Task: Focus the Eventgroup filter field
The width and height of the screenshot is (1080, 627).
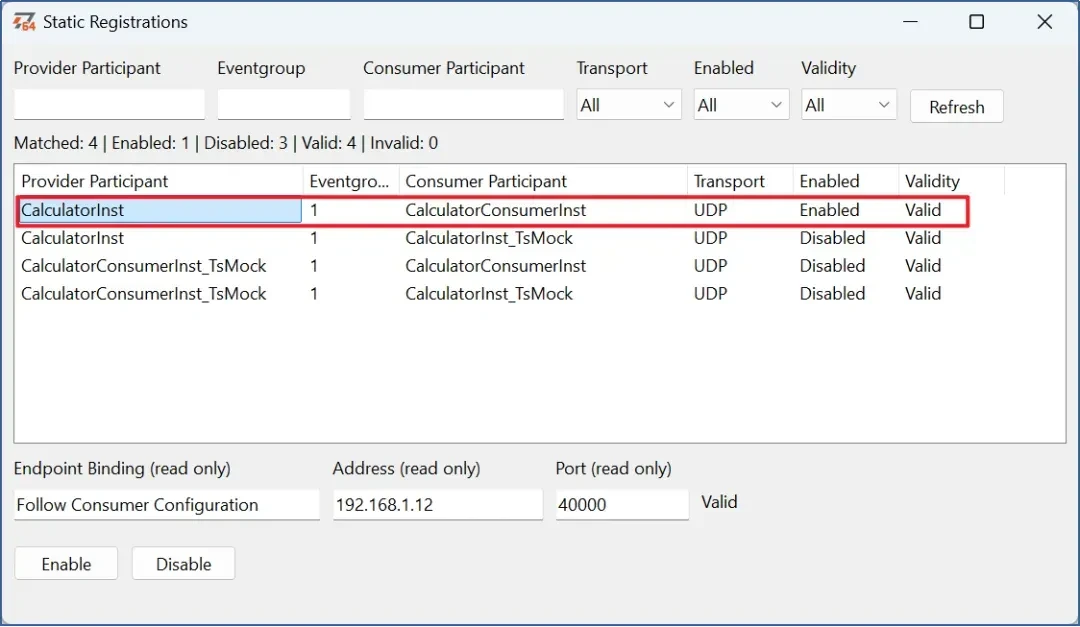Action: [x=284, y=104]
